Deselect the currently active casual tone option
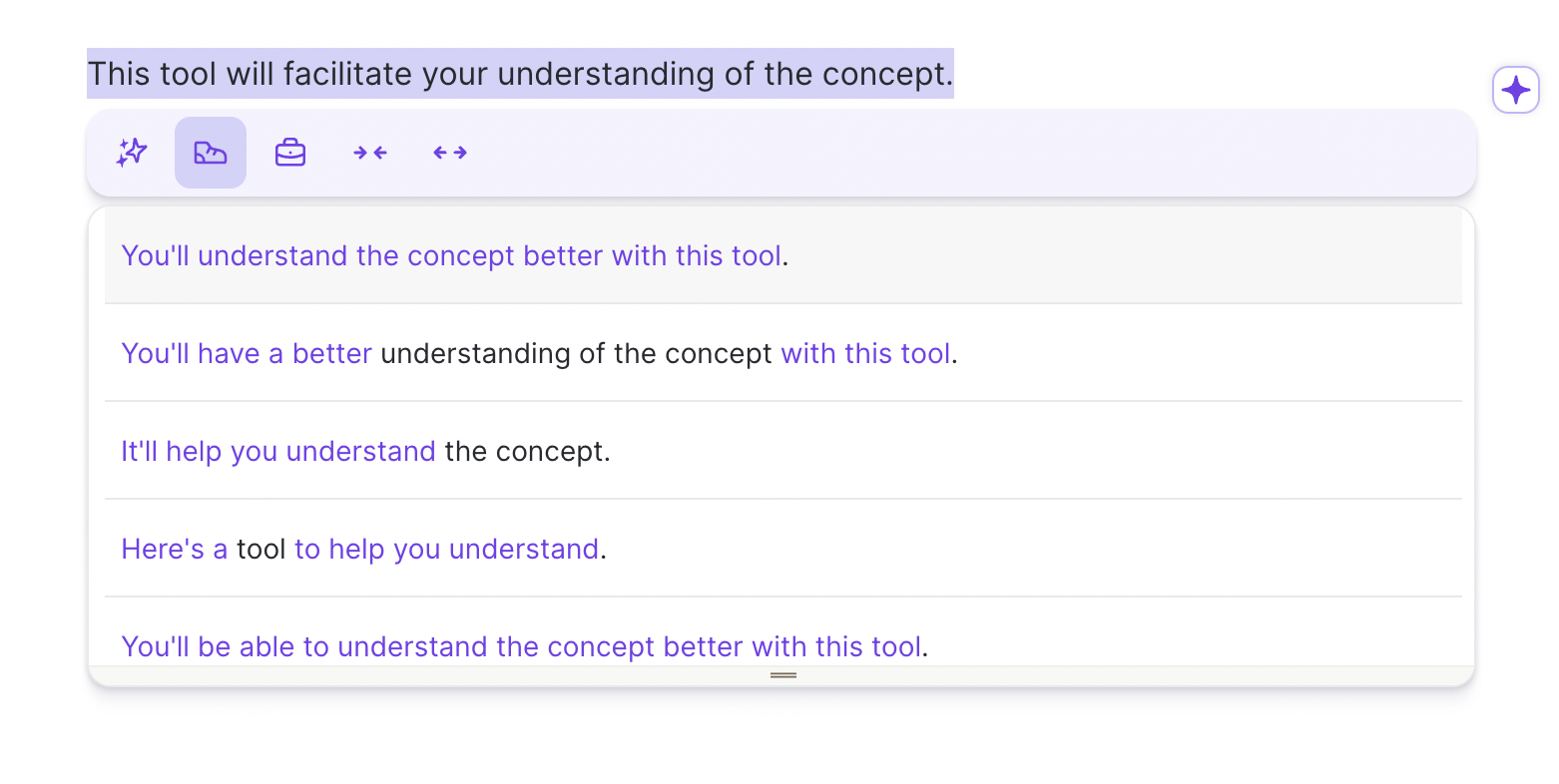 [x=210, y=152]
